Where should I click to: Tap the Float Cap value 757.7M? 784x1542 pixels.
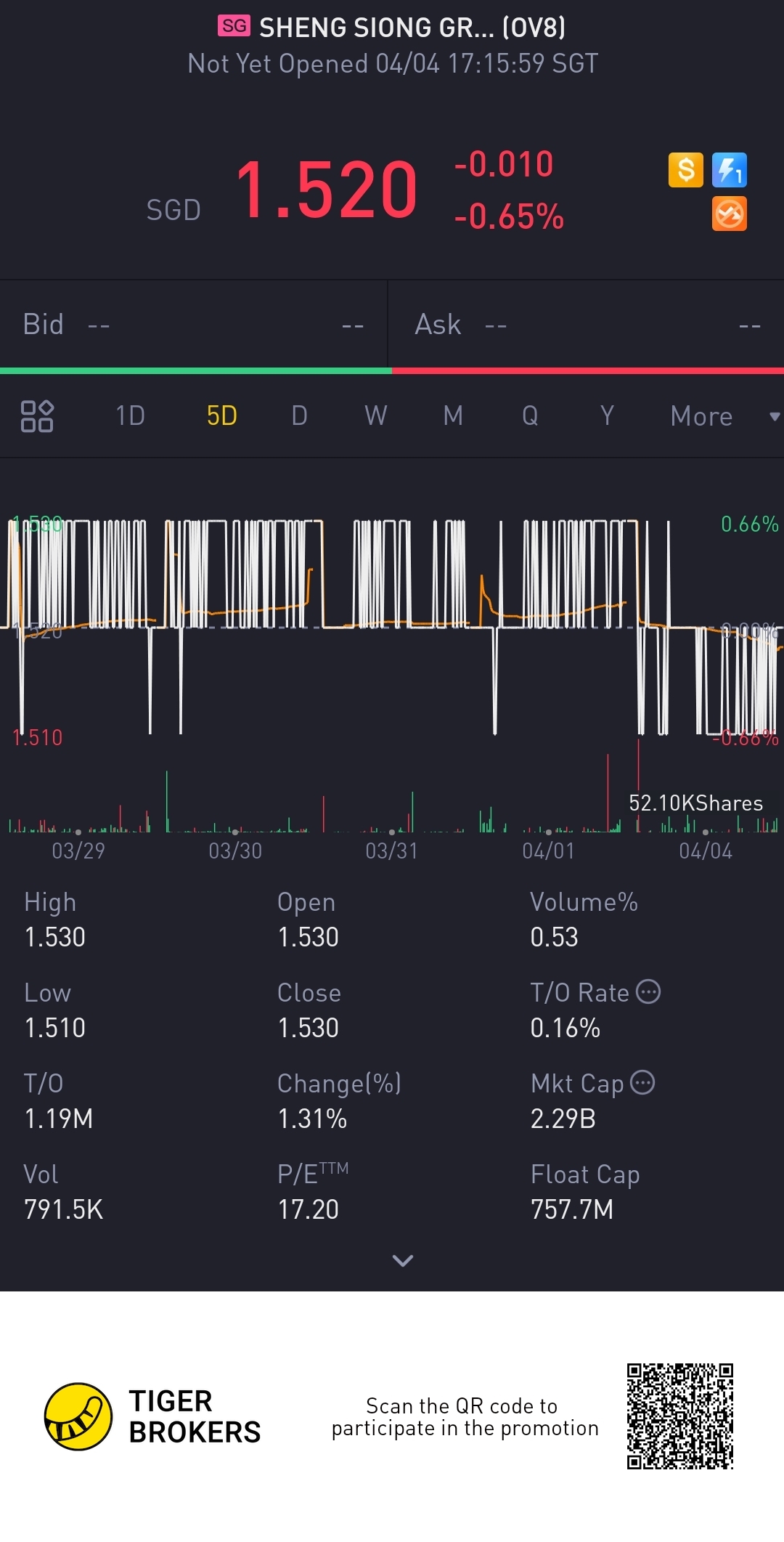tap(572, 1209)
